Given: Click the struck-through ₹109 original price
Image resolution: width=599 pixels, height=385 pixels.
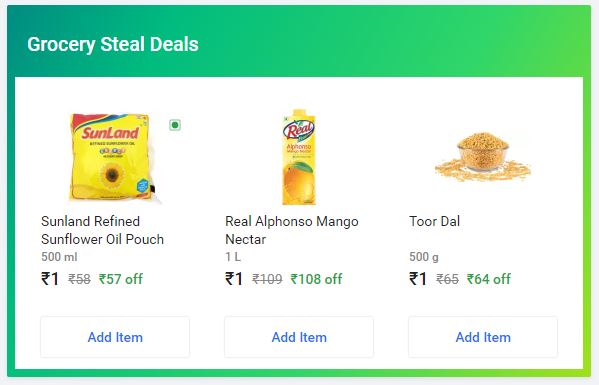Looking at the screenshot, I should [267, 280].
